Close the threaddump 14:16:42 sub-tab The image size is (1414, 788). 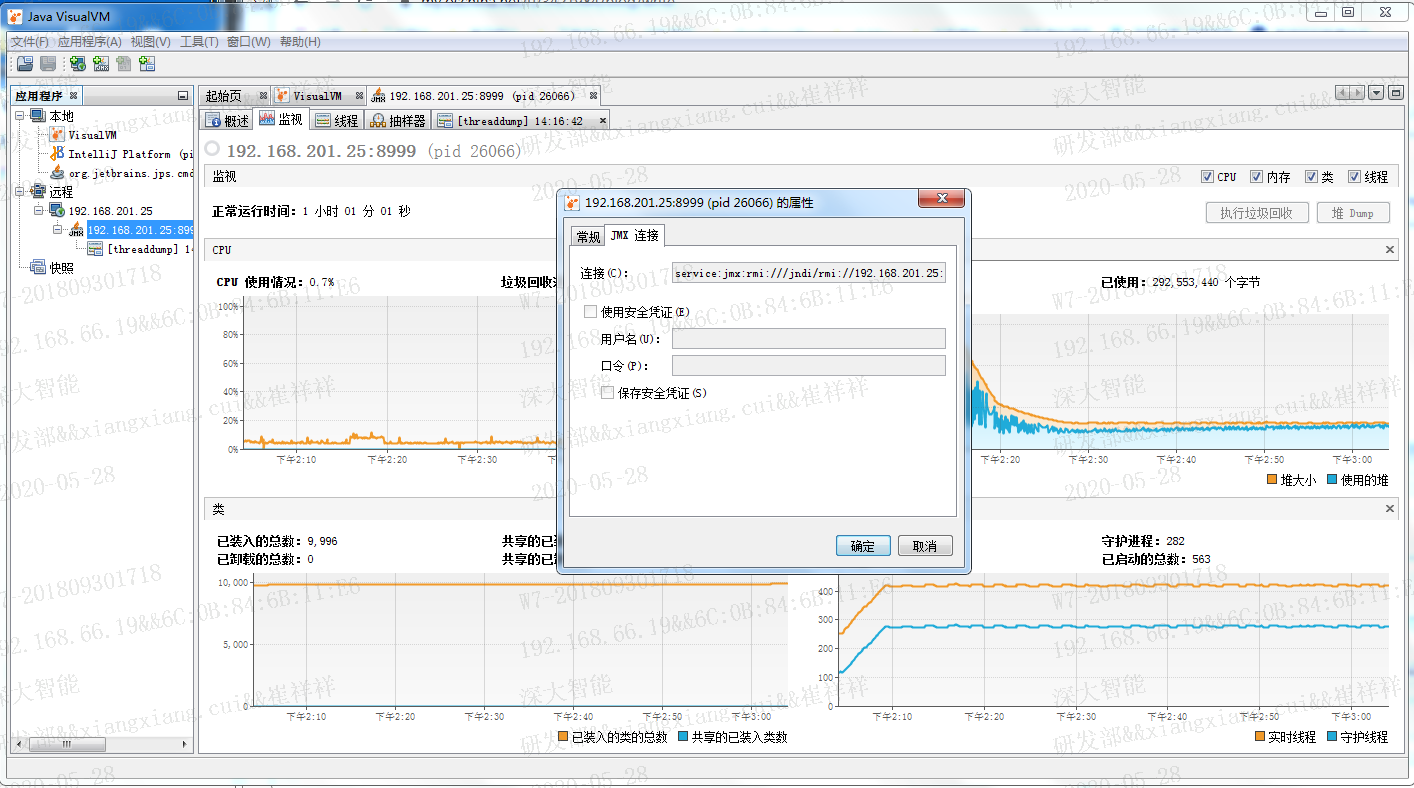pos(601,120)
